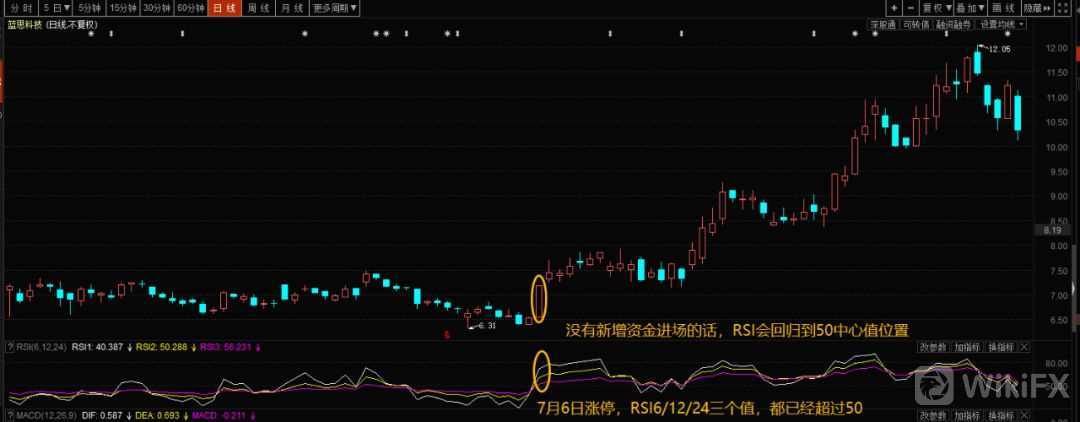Click the RSI panel help question icon
Screen dimensions: 1080x422
10,347
